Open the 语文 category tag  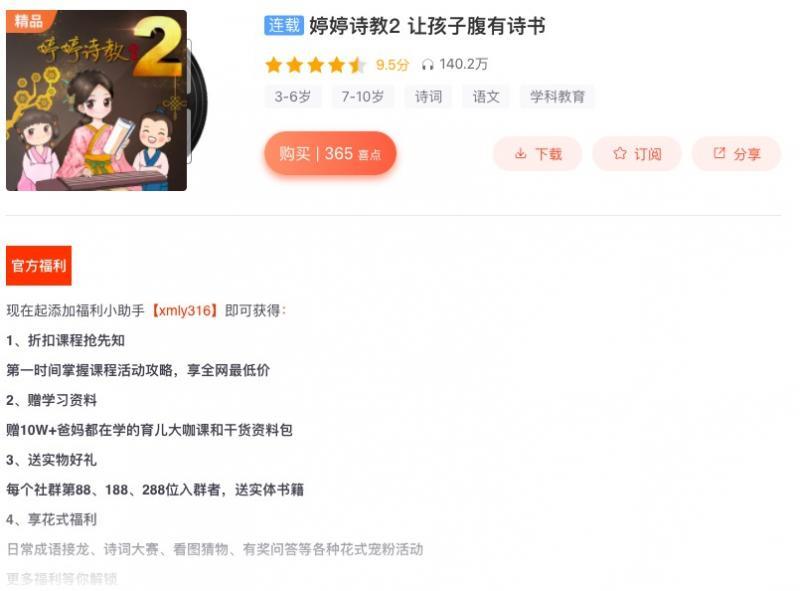point(486,96)
